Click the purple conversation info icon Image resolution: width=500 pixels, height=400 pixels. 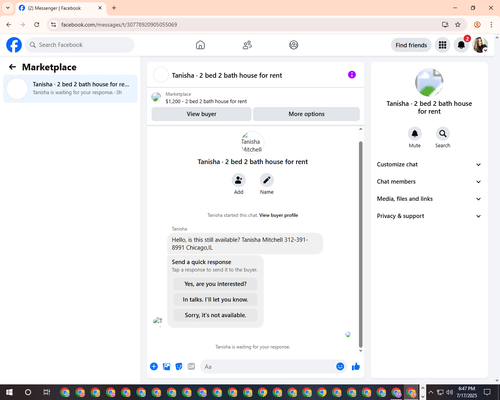tap(352, 75)
